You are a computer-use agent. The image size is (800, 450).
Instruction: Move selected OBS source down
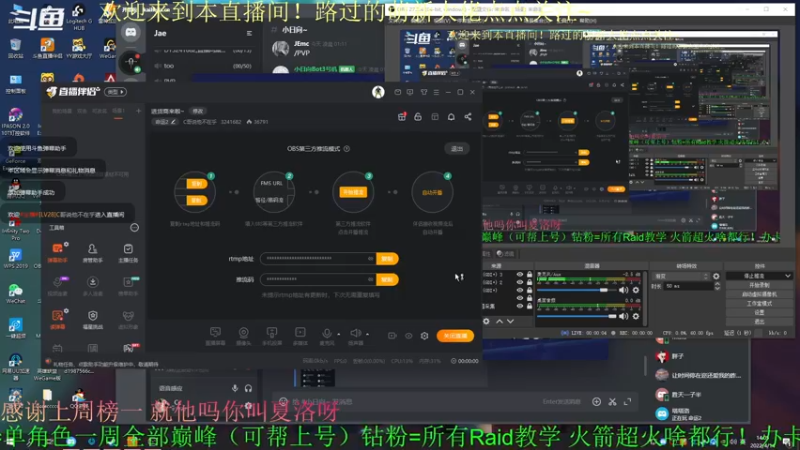pyautogui.click(x=510, y=321)
